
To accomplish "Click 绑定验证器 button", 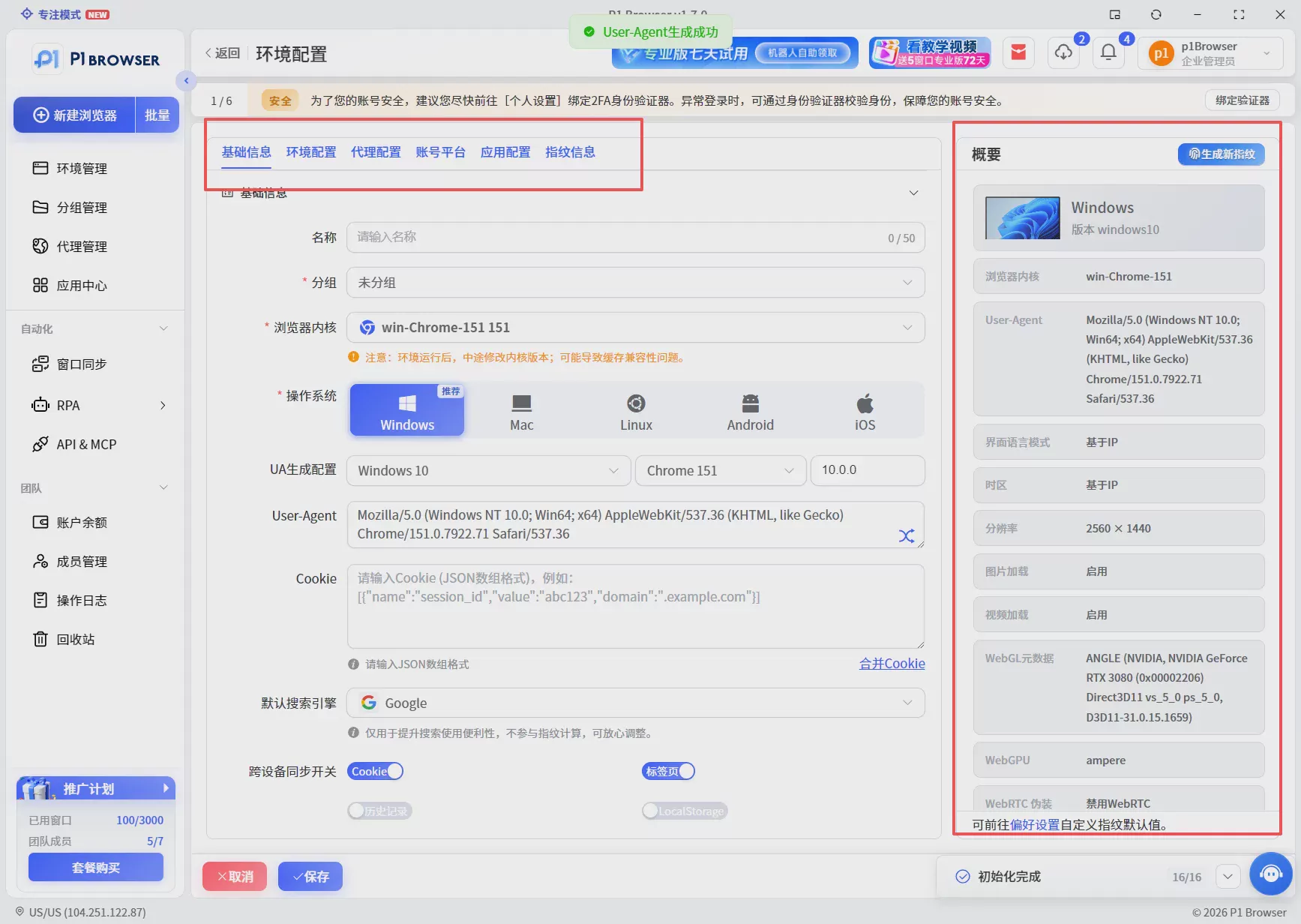I will (1243, 100).
